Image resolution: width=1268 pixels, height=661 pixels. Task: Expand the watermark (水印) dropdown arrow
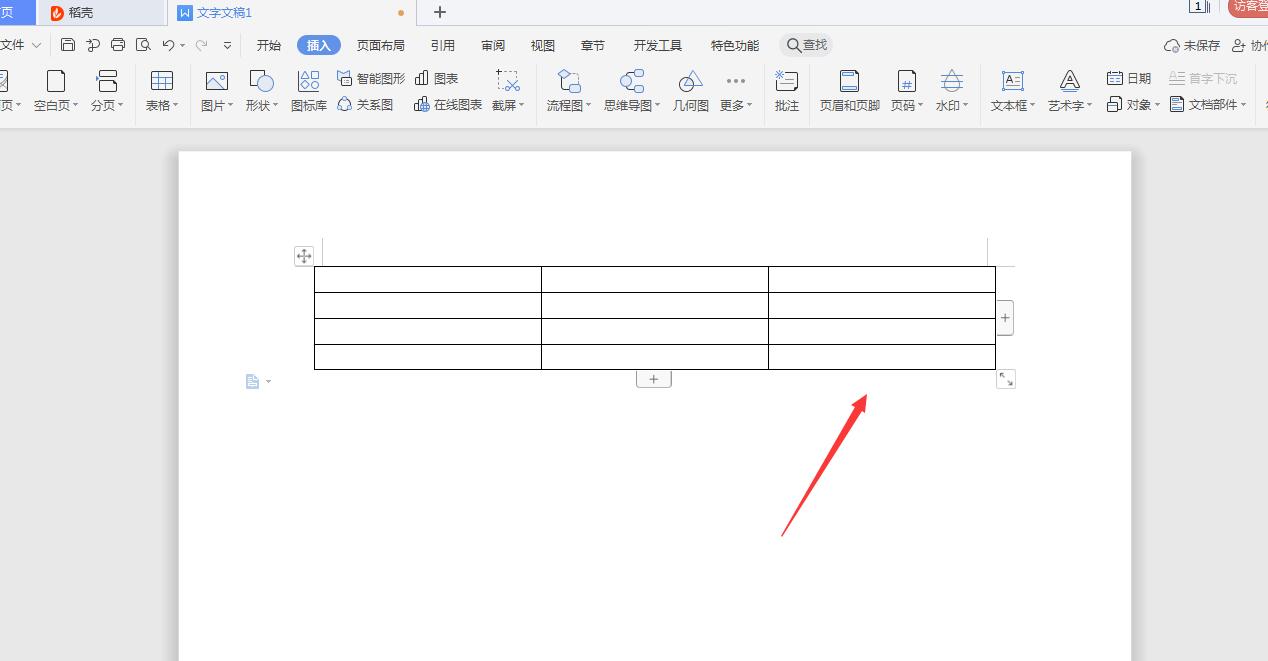pyautogui.click(x=965, y=106)
